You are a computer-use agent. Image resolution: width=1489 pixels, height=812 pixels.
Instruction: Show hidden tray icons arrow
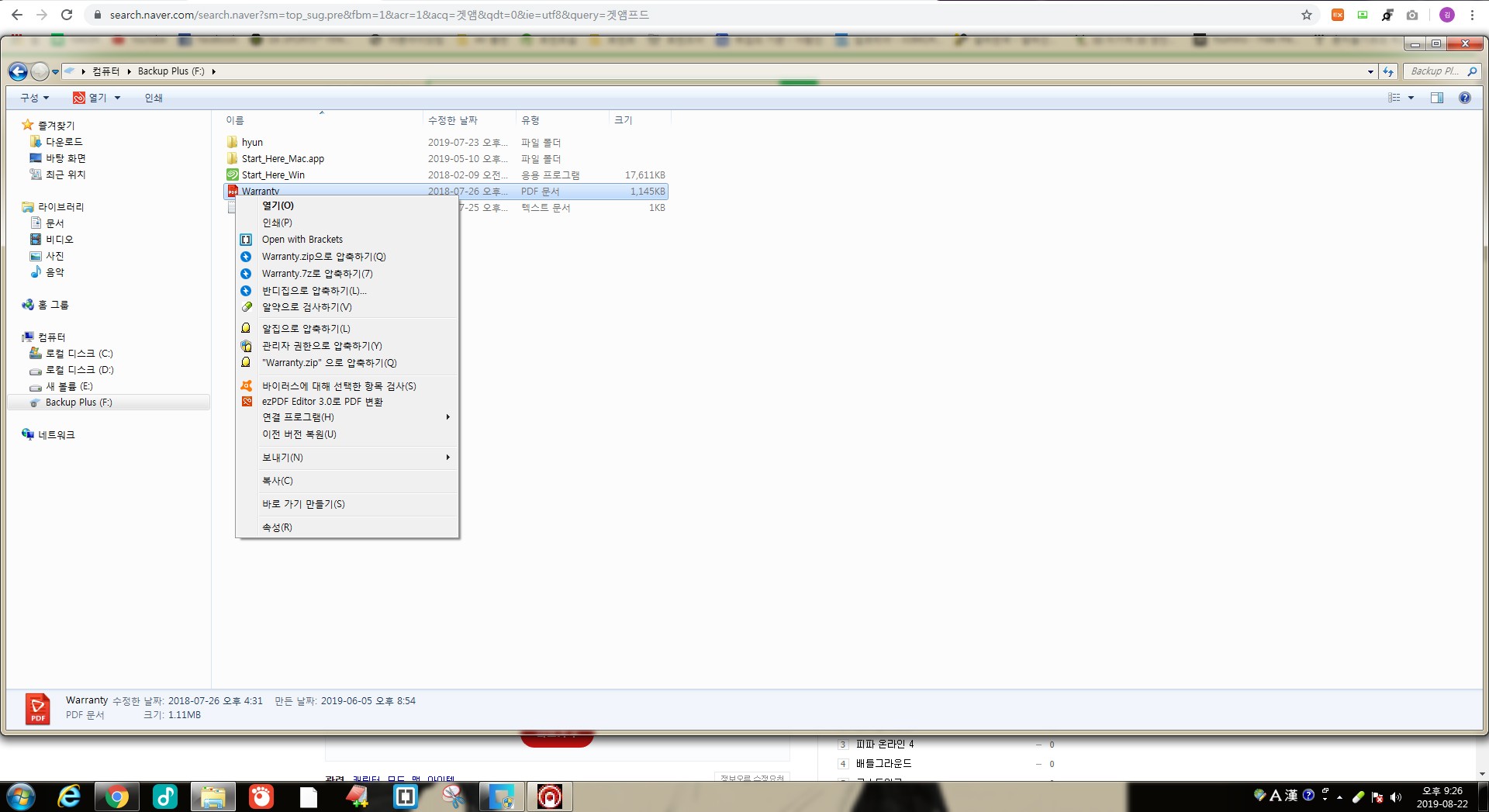1339,797
